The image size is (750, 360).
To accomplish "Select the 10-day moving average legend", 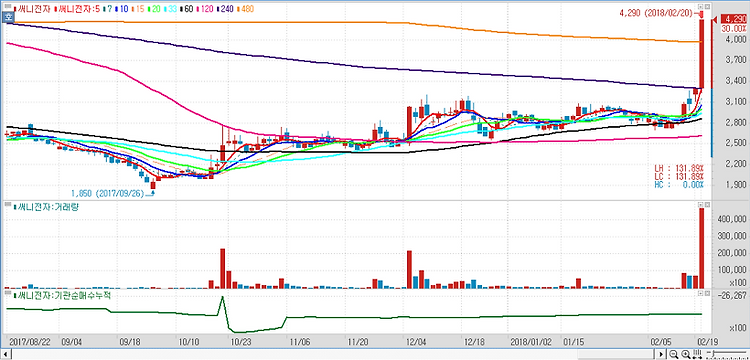I will 122,9.
